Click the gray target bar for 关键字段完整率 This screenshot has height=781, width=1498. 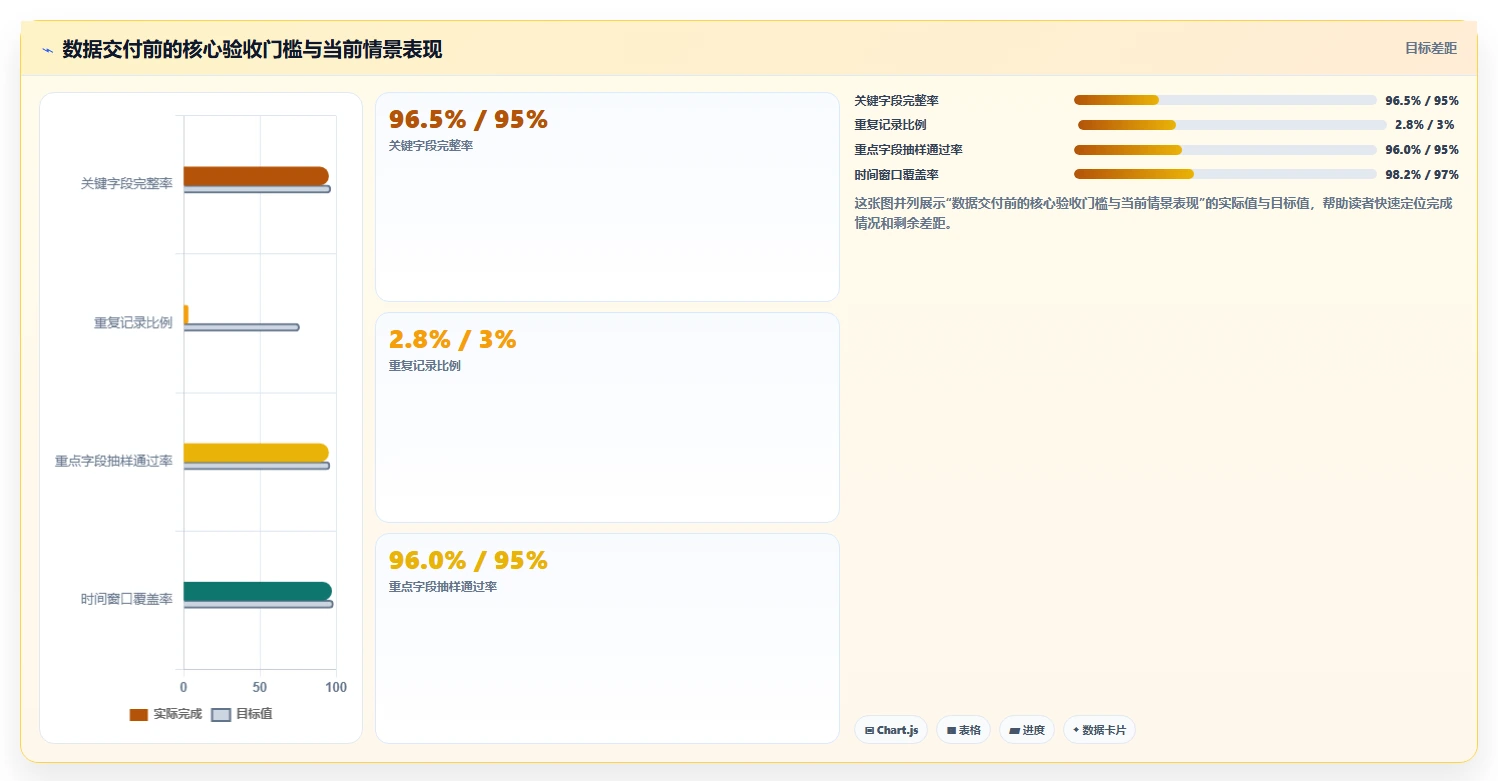257,189
